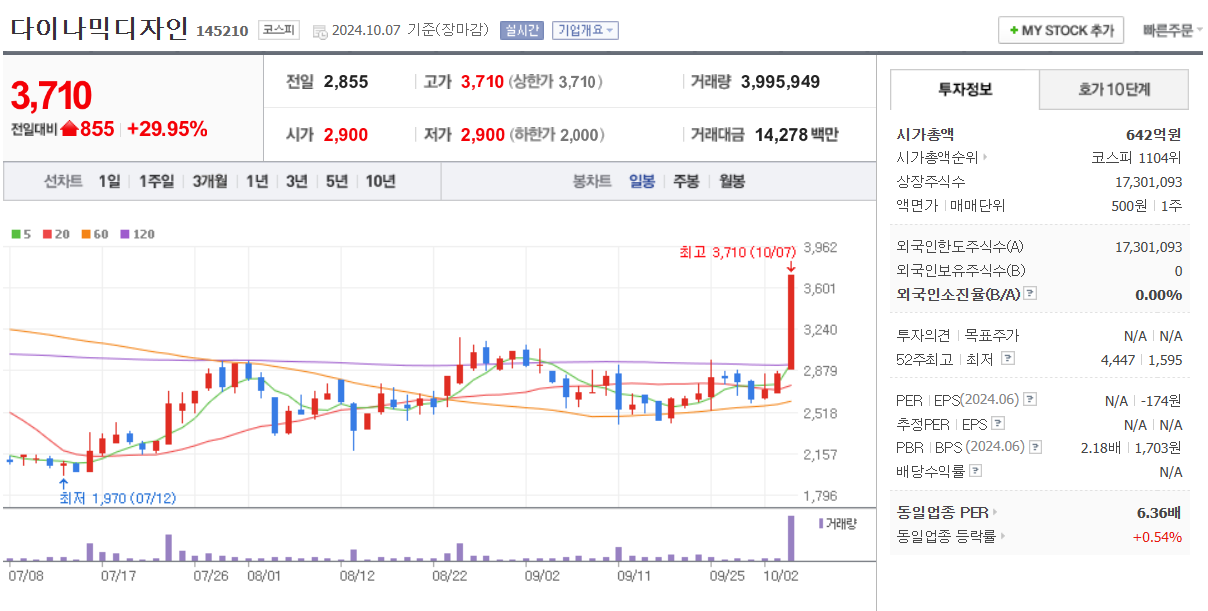Screen dimensions: 1208x611
Task: Click the 상한가 3,710 text
Action: coord(556,82)
